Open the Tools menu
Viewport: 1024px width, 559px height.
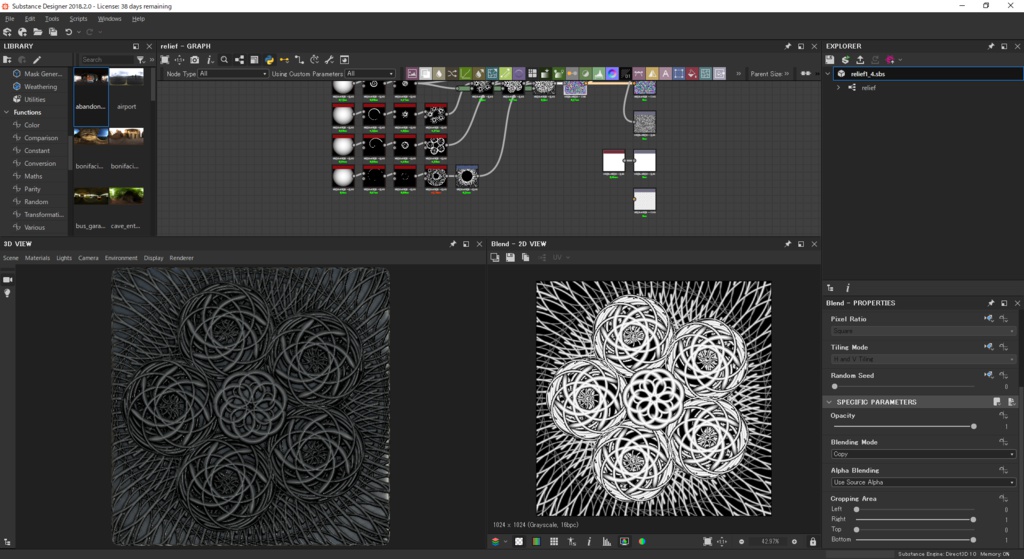coord(52,19)
